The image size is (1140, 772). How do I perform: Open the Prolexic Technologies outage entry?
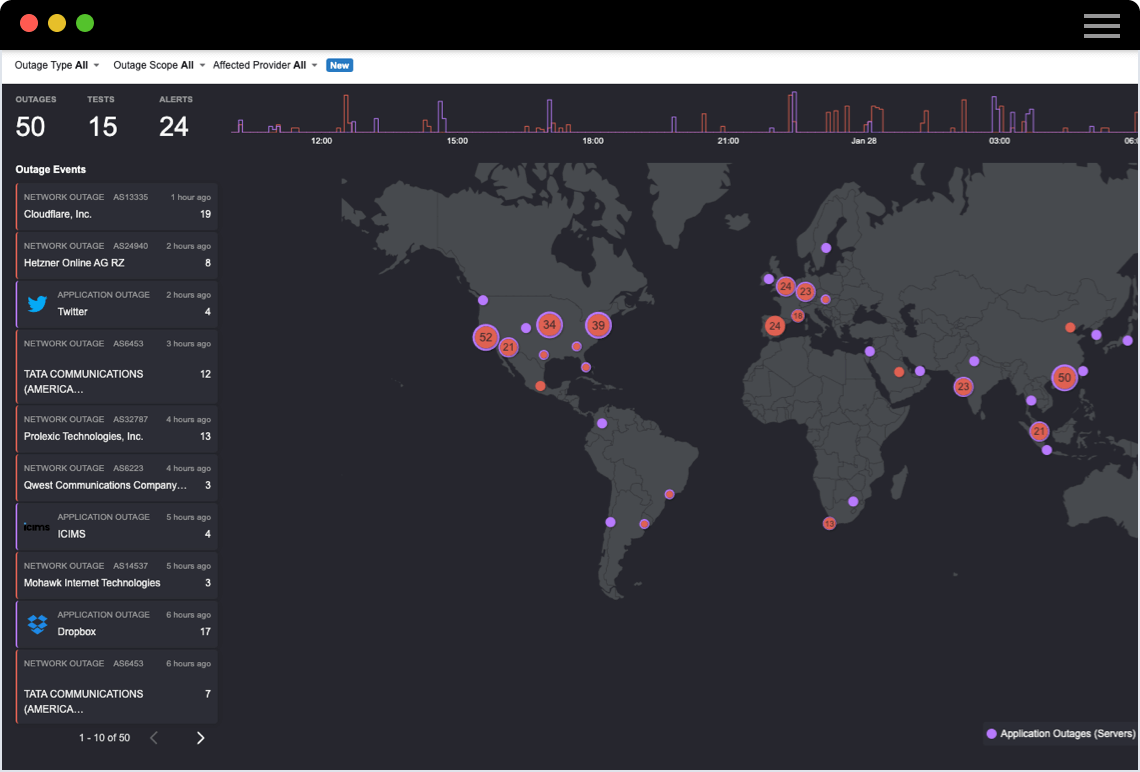[117, 429]
